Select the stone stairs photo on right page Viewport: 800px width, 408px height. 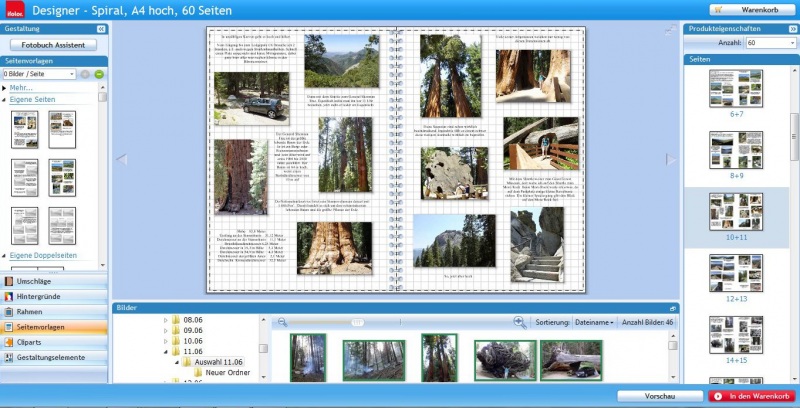coord(537,244)
